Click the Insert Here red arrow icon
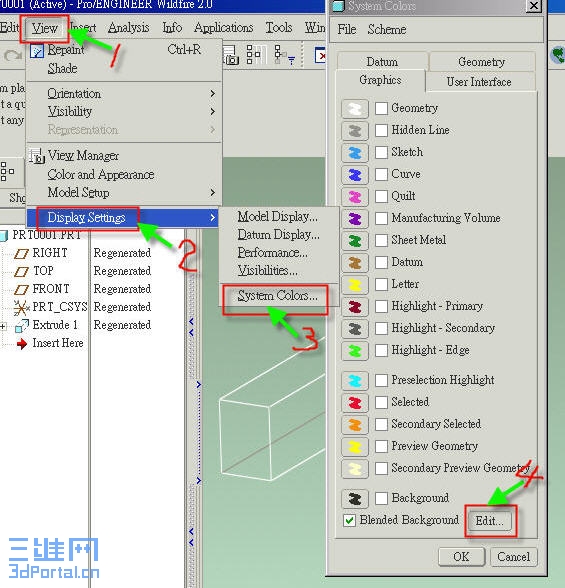Viewport: 565px width, 588px height. [x=22, y=344]
